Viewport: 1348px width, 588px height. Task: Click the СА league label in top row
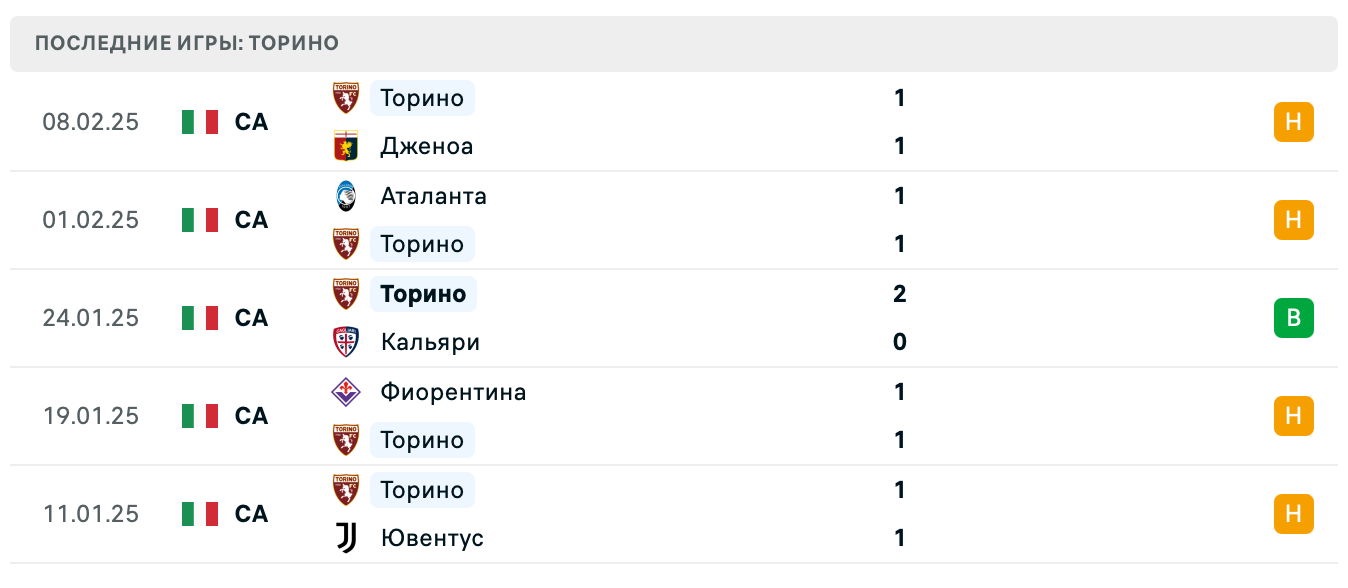point(252,122)
